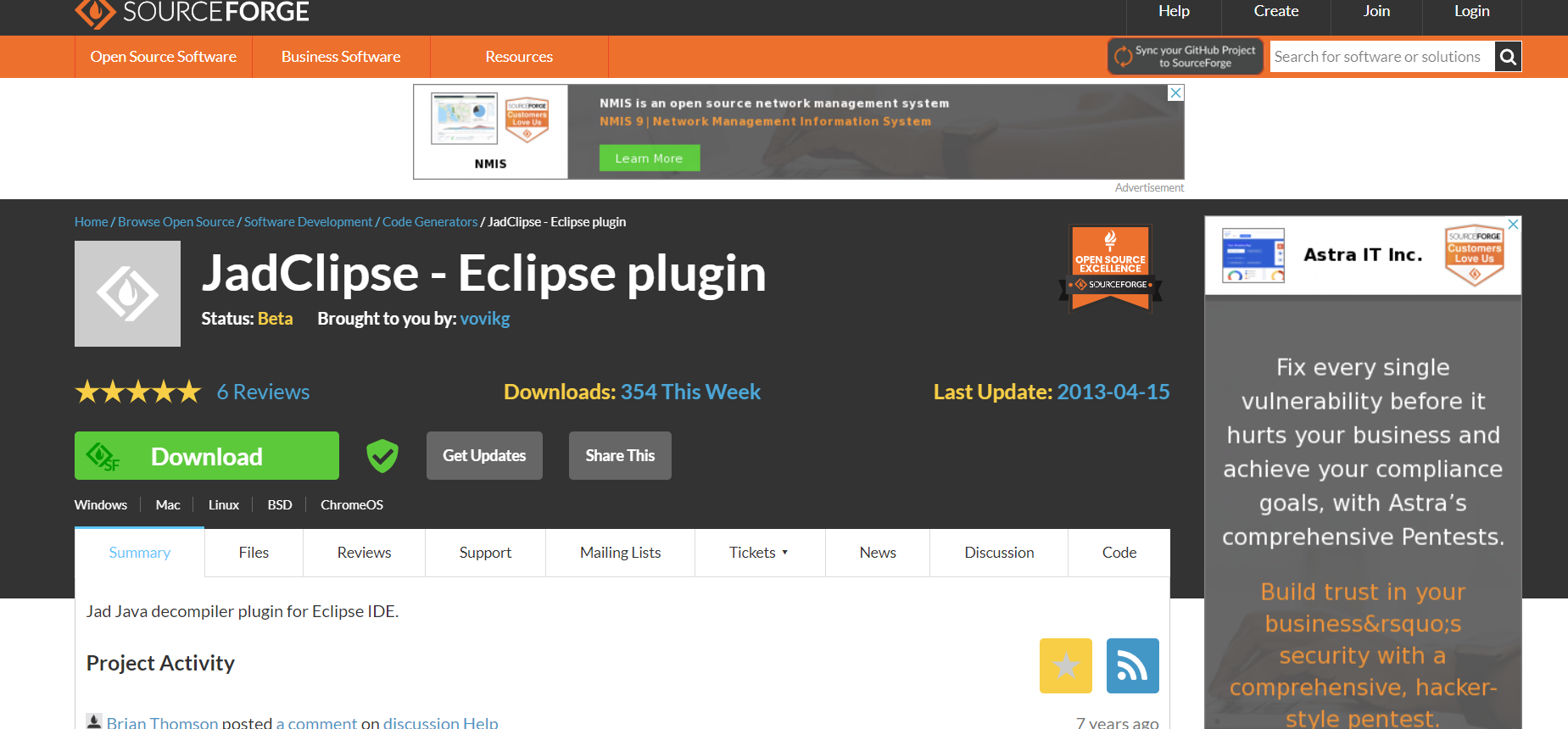Click the vovikg author link
This screenshot has height=729, width=1568.
coord(485,319)
